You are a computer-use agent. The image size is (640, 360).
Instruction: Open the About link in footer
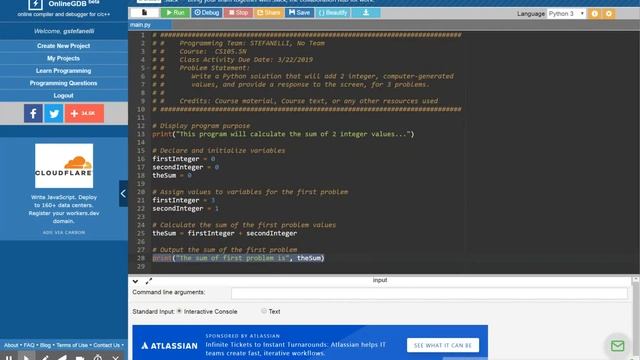(11, 345)
